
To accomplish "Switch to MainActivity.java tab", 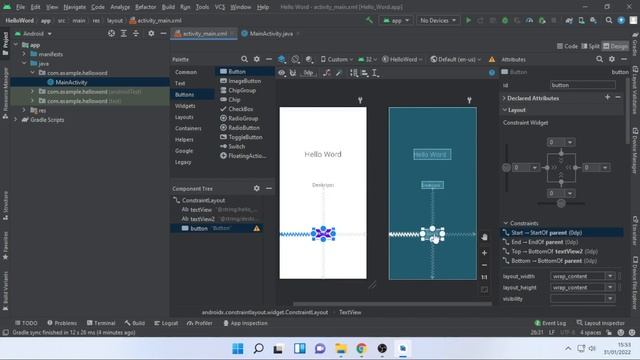I will tap(271, 33).
